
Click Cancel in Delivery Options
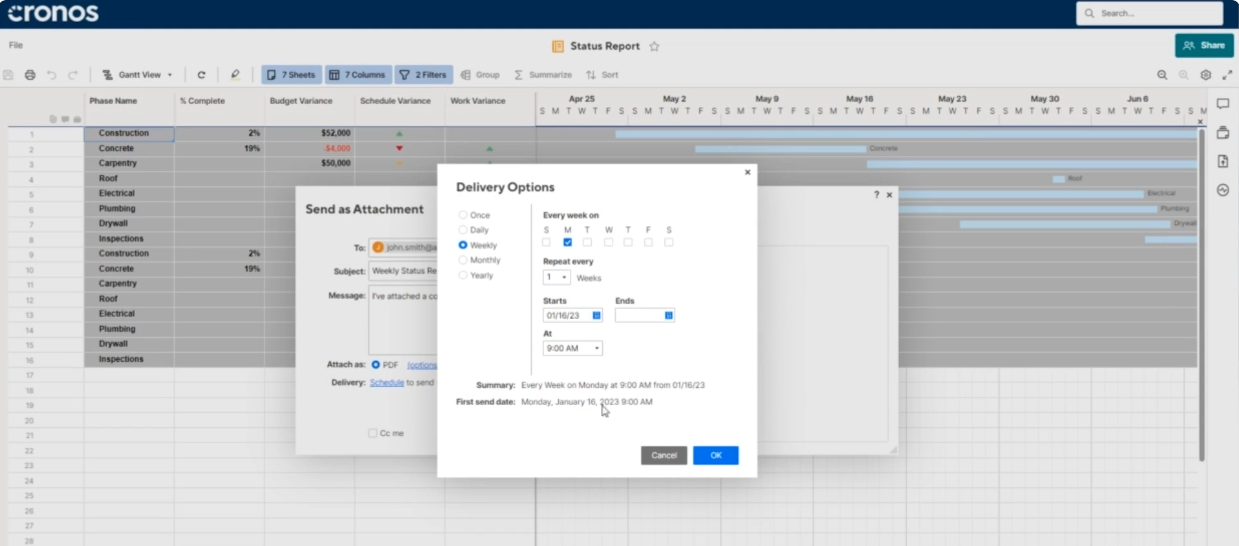(664, 455)
